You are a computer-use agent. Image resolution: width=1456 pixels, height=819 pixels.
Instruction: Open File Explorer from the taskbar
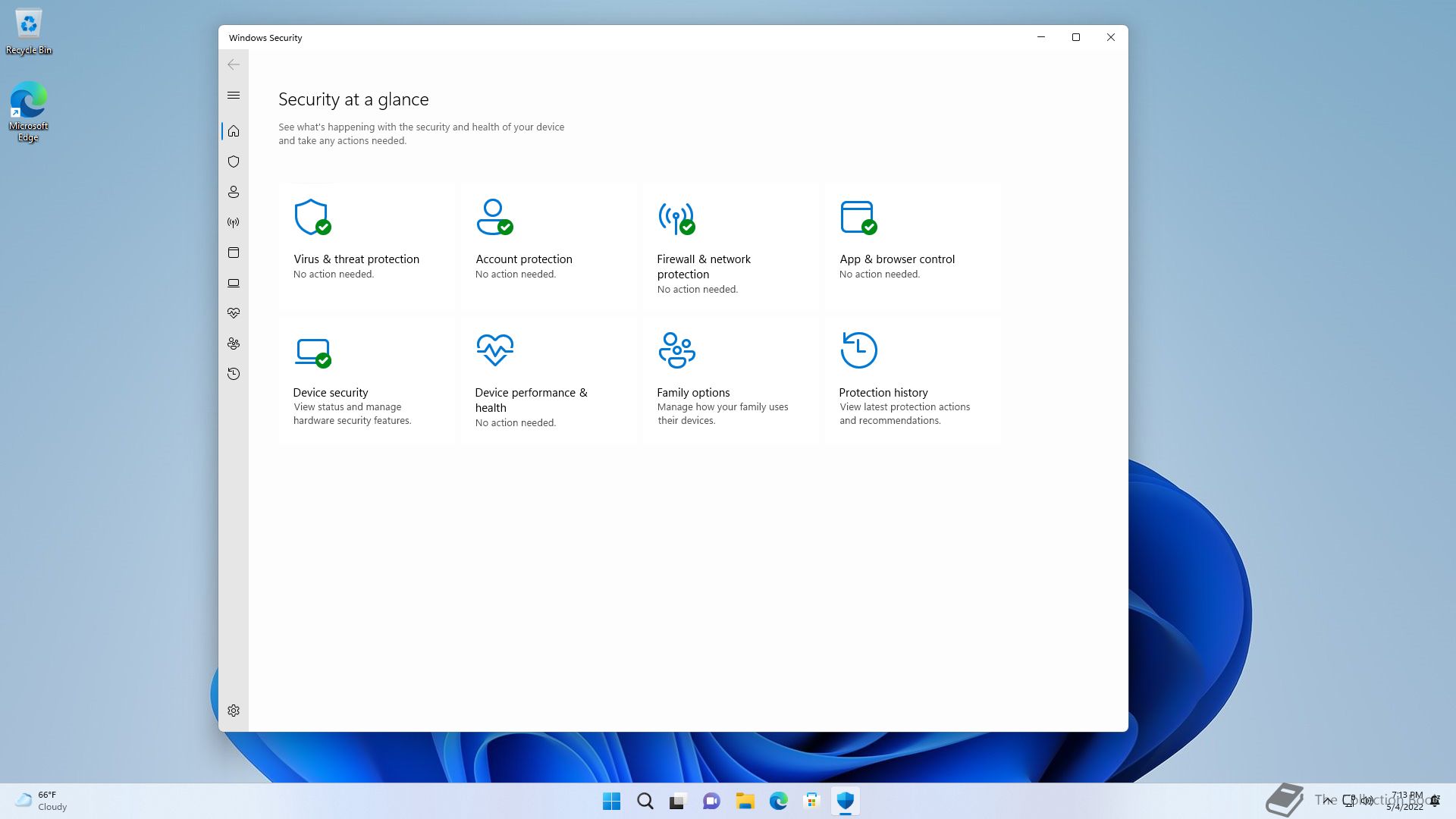[745, 801]
